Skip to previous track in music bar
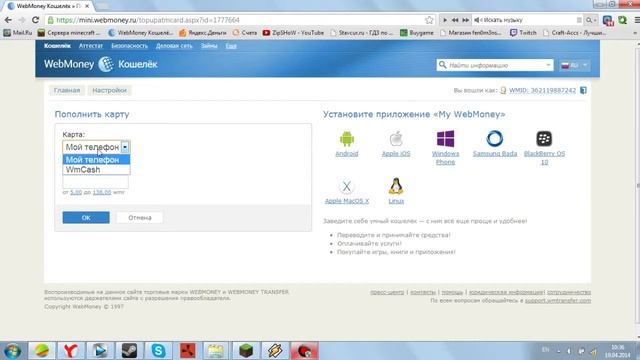The image size is (640, 360). click(455, 20)
